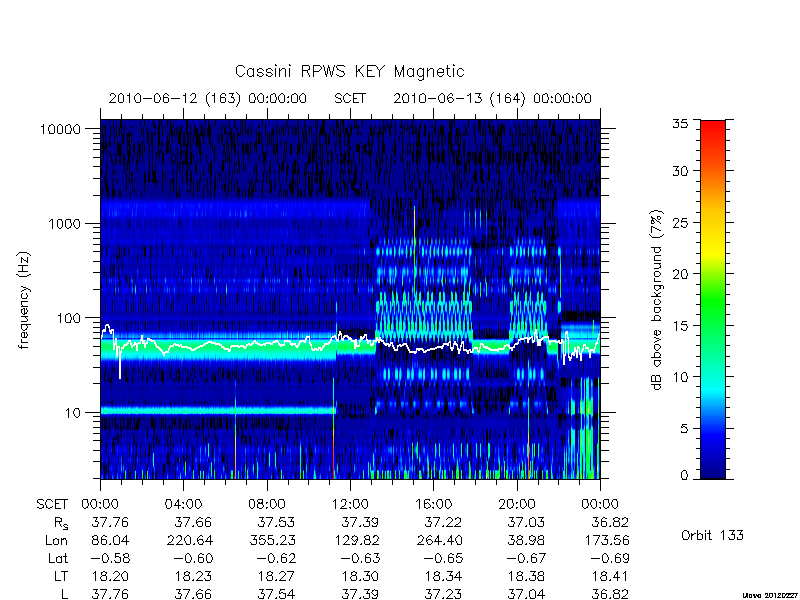Click the longitude value '173.56'
Image resolution: width=800 pixels, height=600 pixels.
pos(607,540)
